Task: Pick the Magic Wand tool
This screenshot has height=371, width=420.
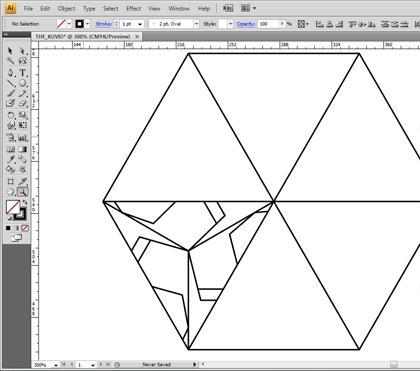Action: point(10,61)
